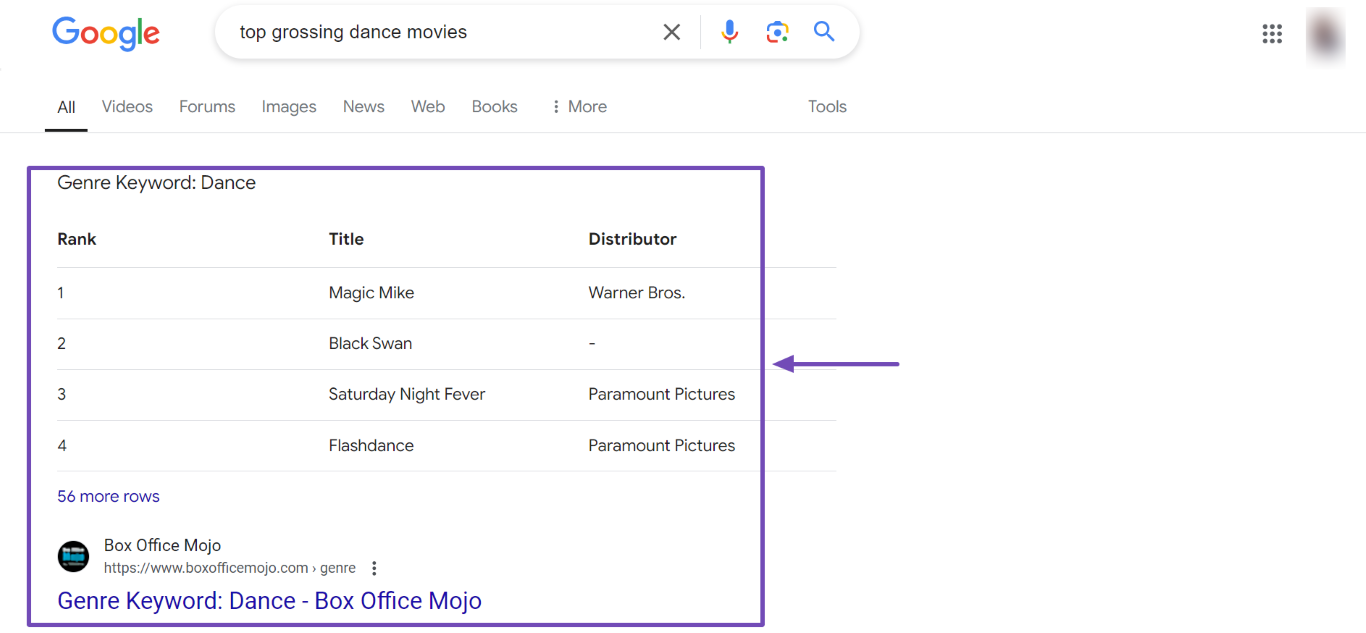The width and height of the screenshot is (1366, 633).
Task: Click the boxofficemojo.com URL text
Action: click(x=230, y=568)
